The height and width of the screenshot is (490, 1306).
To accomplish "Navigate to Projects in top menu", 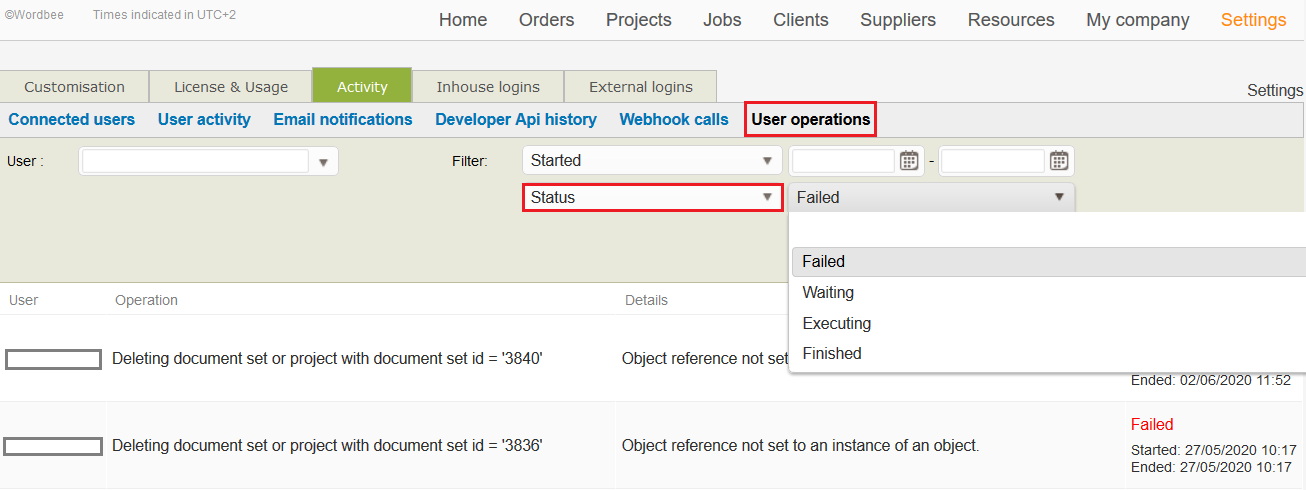I will [x=638, y=20].
